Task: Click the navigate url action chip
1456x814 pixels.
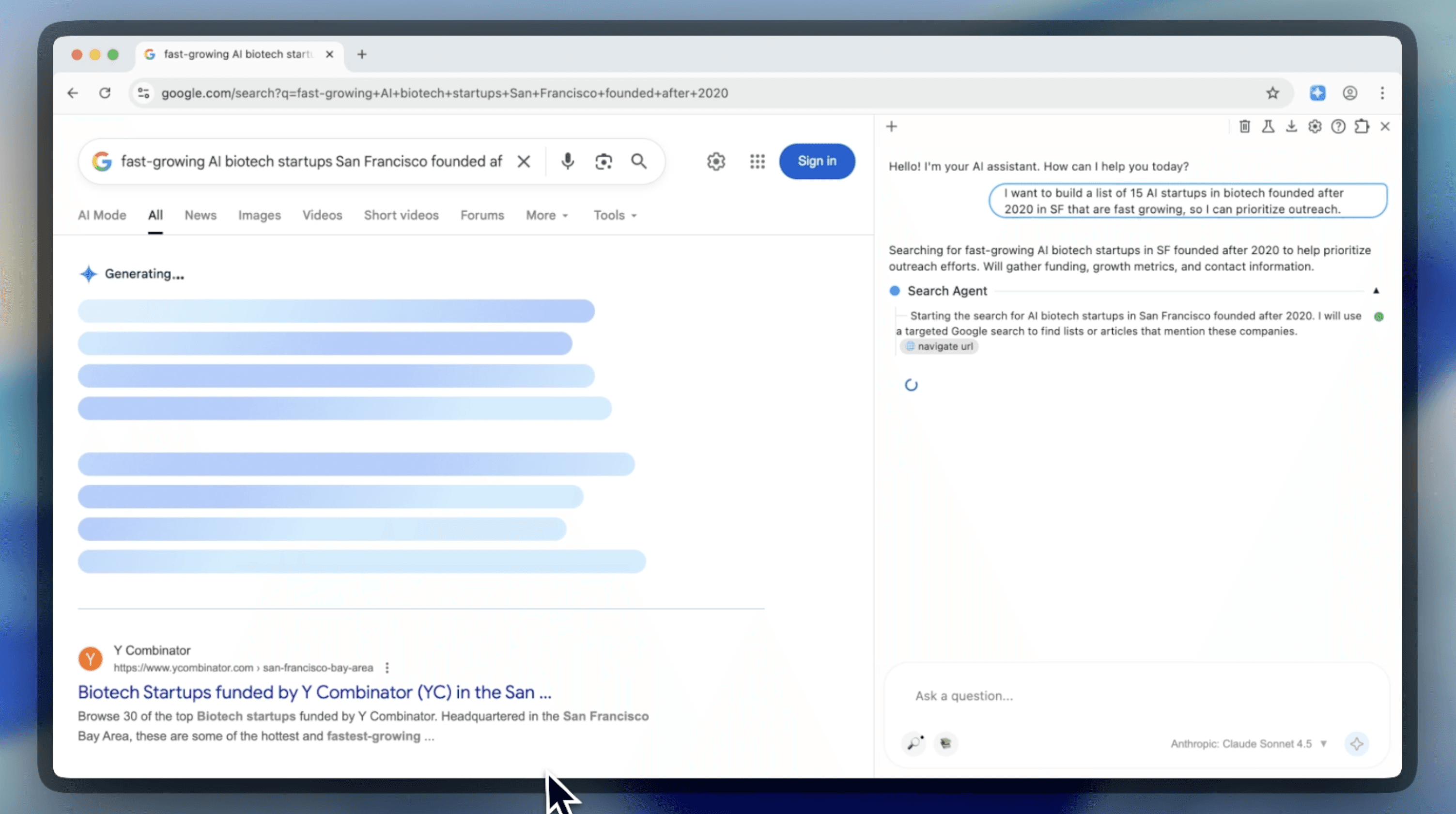Action: click(939, 346)
